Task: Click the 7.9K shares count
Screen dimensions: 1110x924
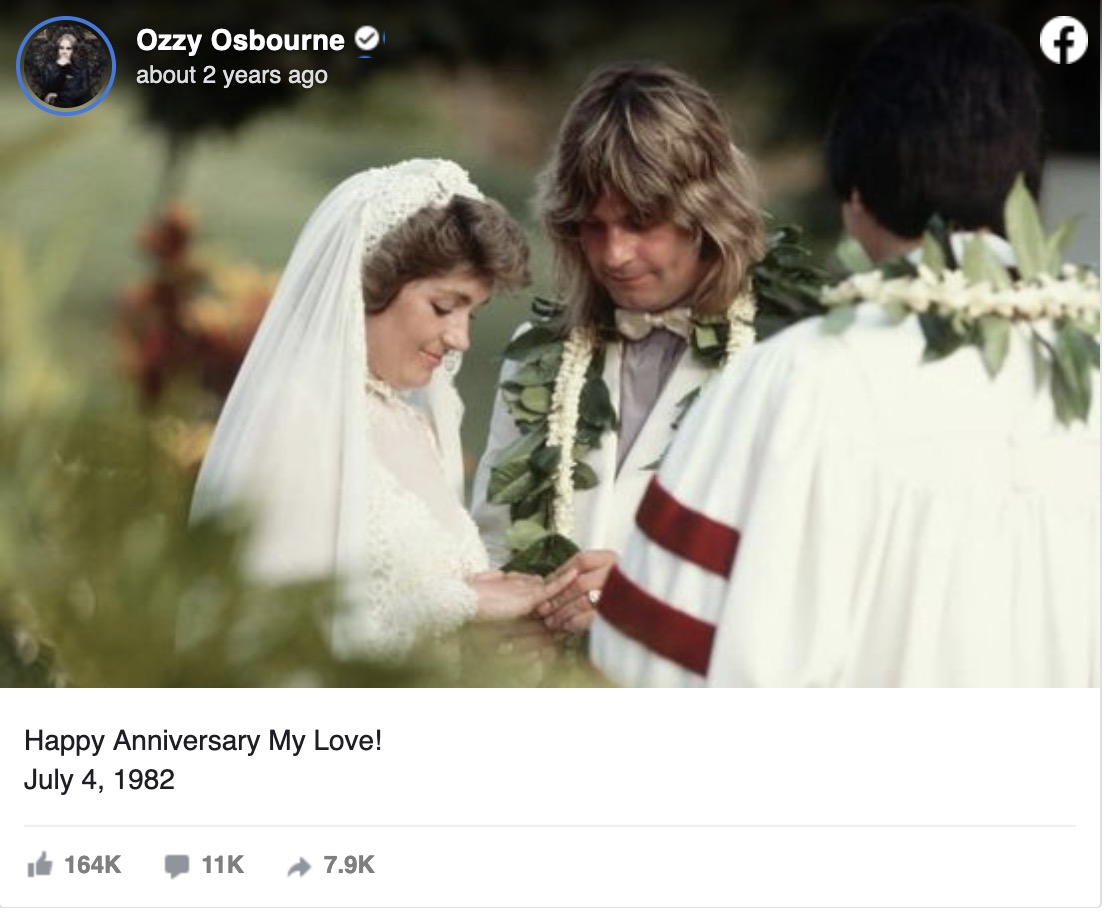Action: (349, 865)
